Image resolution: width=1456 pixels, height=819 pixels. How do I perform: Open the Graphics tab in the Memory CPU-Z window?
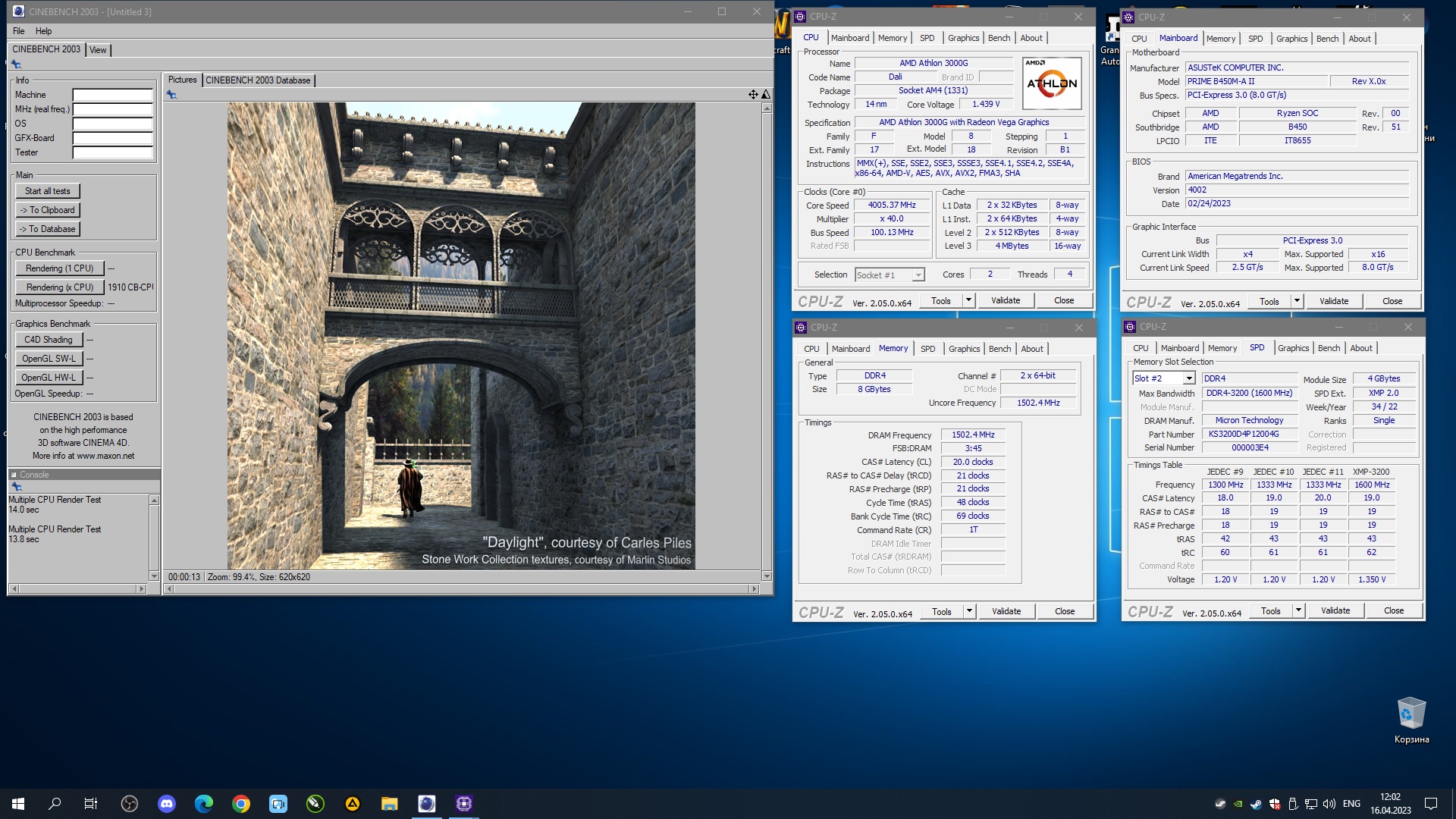965,349
